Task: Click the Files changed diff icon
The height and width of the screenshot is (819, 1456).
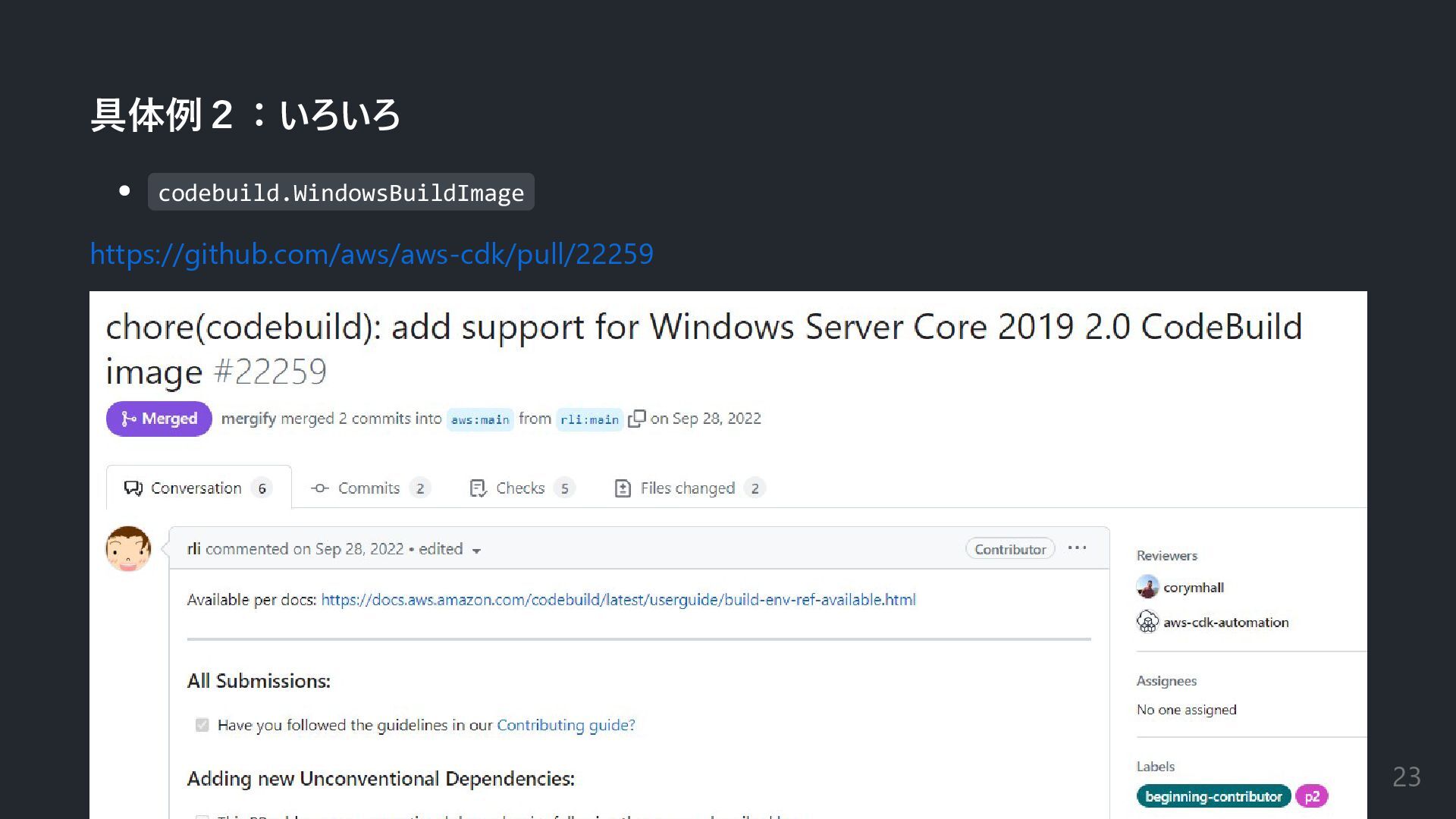Action: pos(623,488)
